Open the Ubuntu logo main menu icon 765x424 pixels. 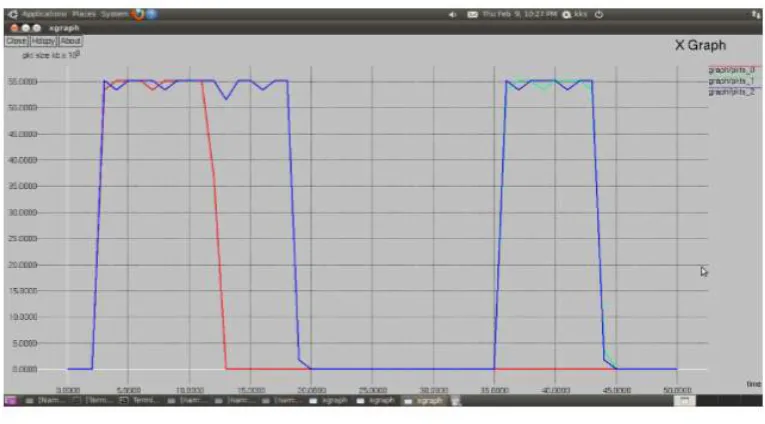pos(13,14)
